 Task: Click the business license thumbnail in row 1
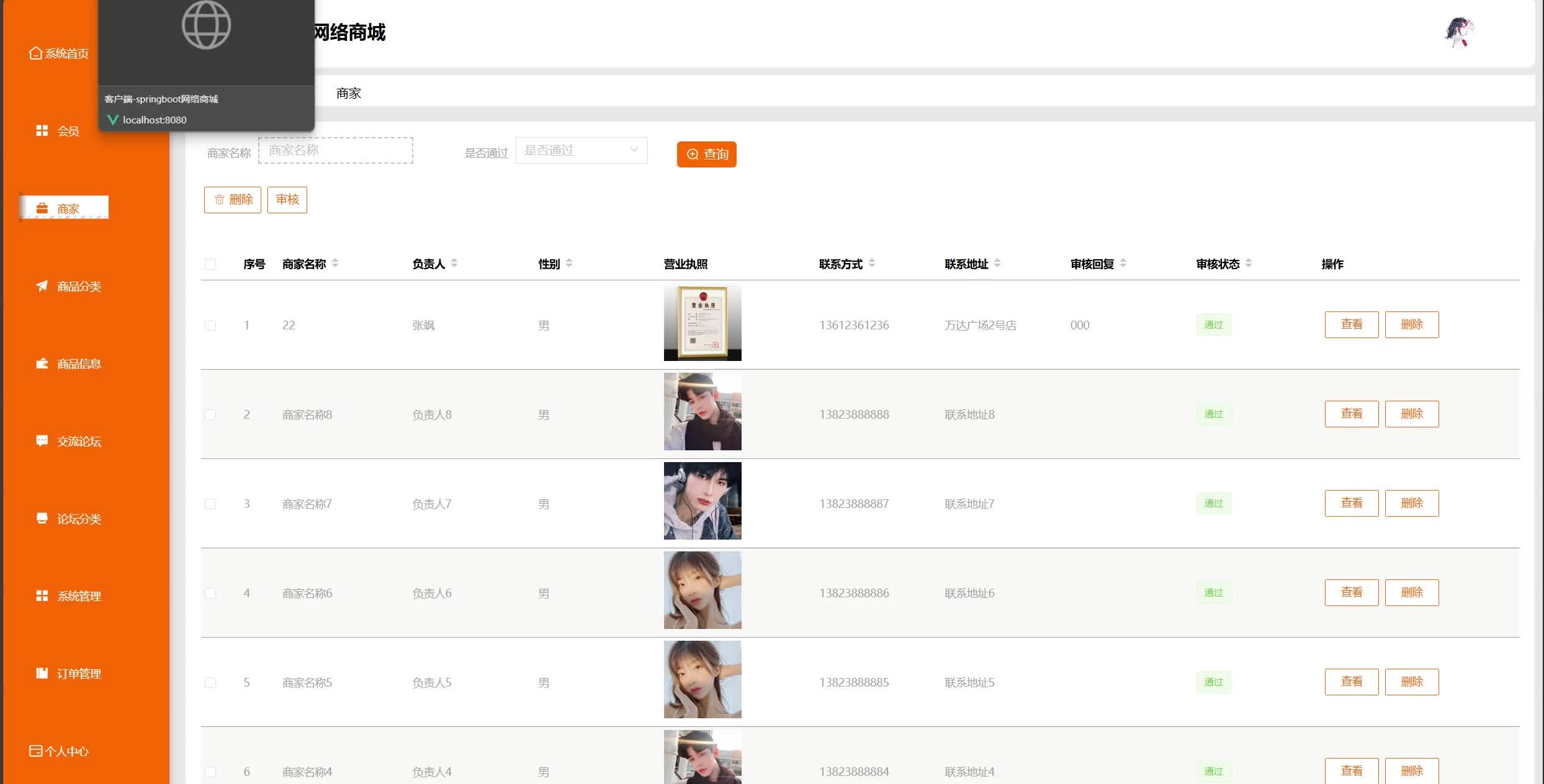pos(702,323)
